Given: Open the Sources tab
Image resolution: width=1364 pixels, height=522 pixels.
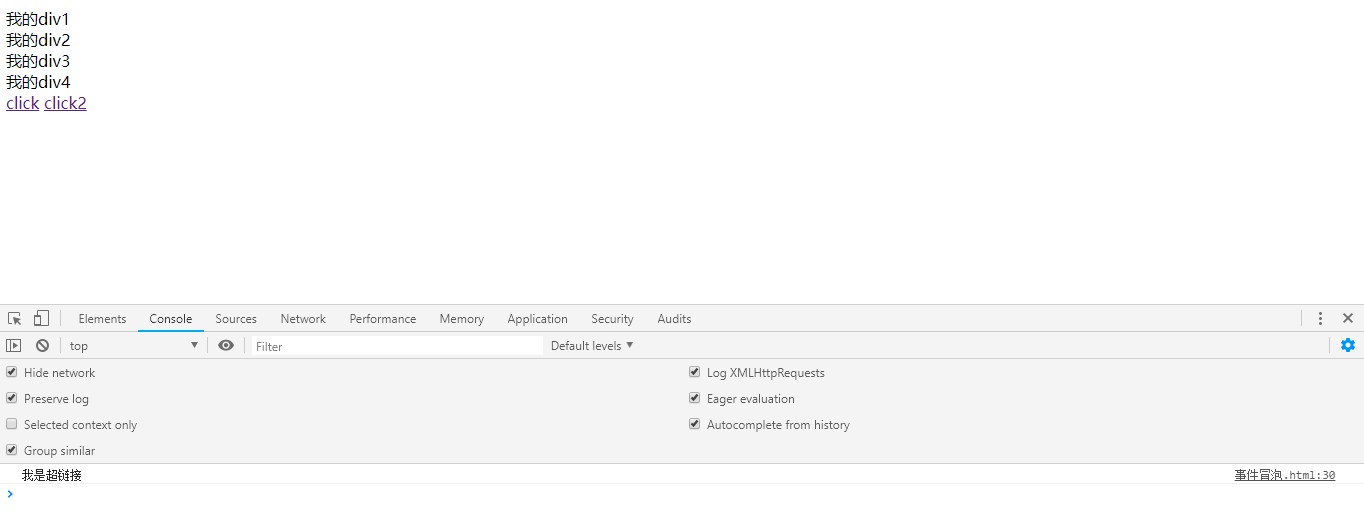Looking at the screenshot, I should pos(236,318).
